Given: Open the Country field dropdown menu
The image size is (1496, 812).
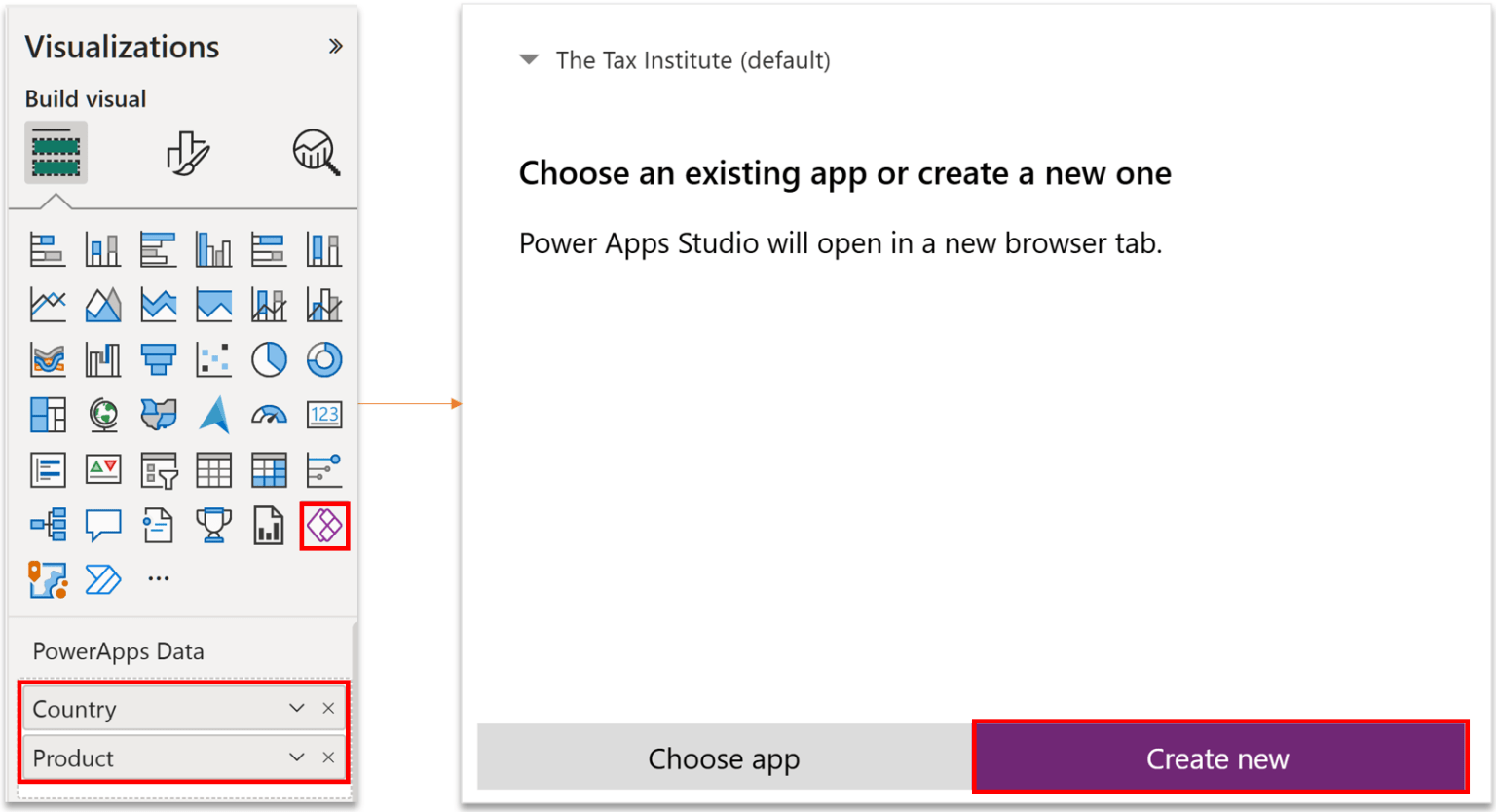Looking at the screenshot, I should coord(297,709).
